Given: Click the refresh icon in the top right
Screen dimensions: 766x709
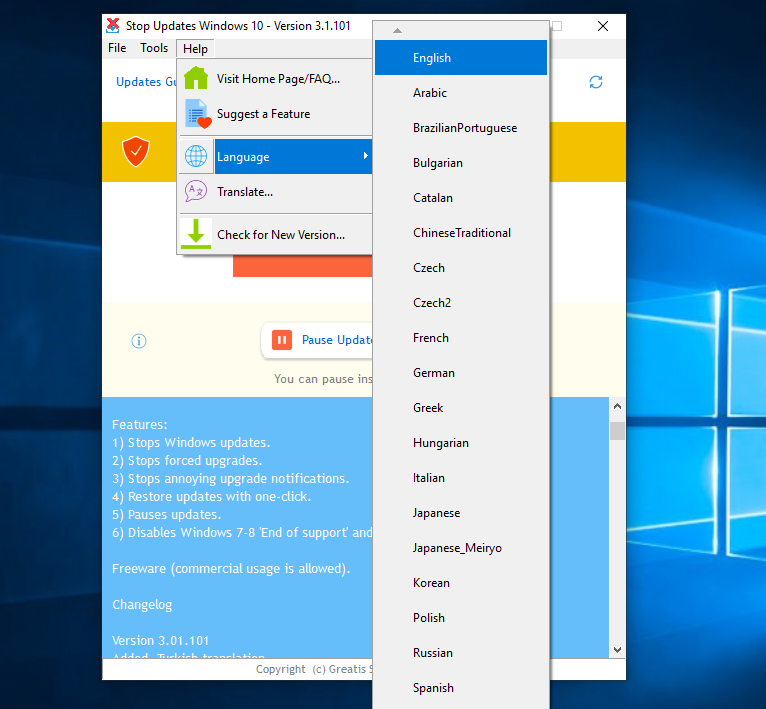Looking at the screenshot, I should (596, 82).
